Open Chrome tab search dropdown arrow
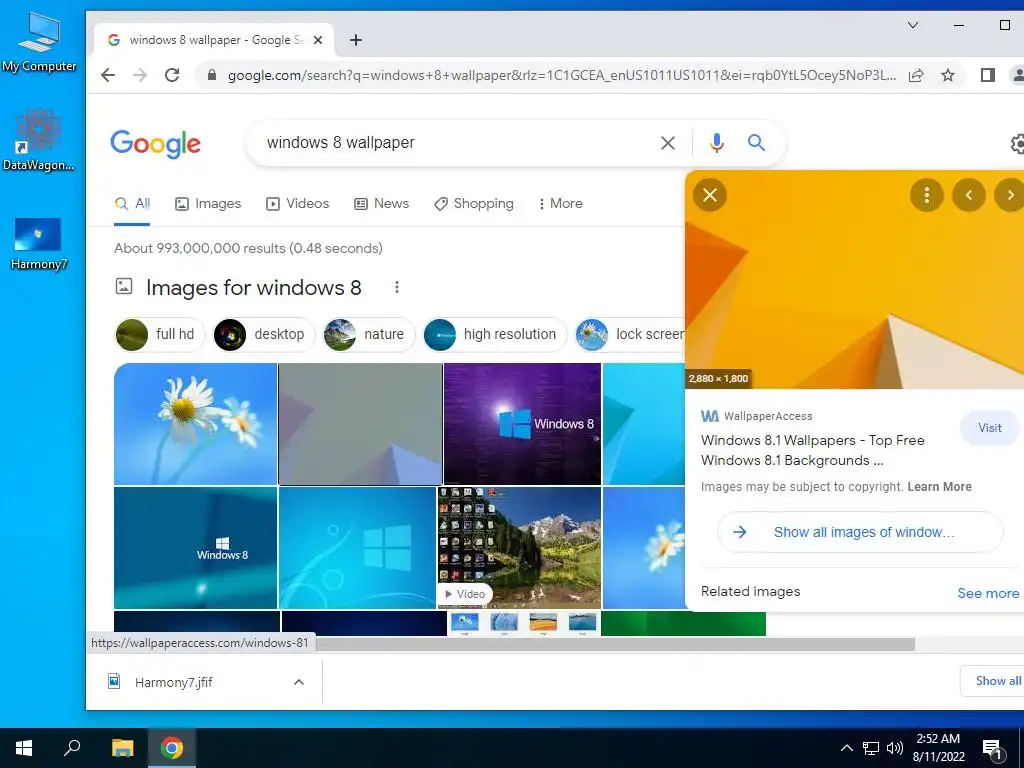The image size is (1024, 768). point(913,25)
